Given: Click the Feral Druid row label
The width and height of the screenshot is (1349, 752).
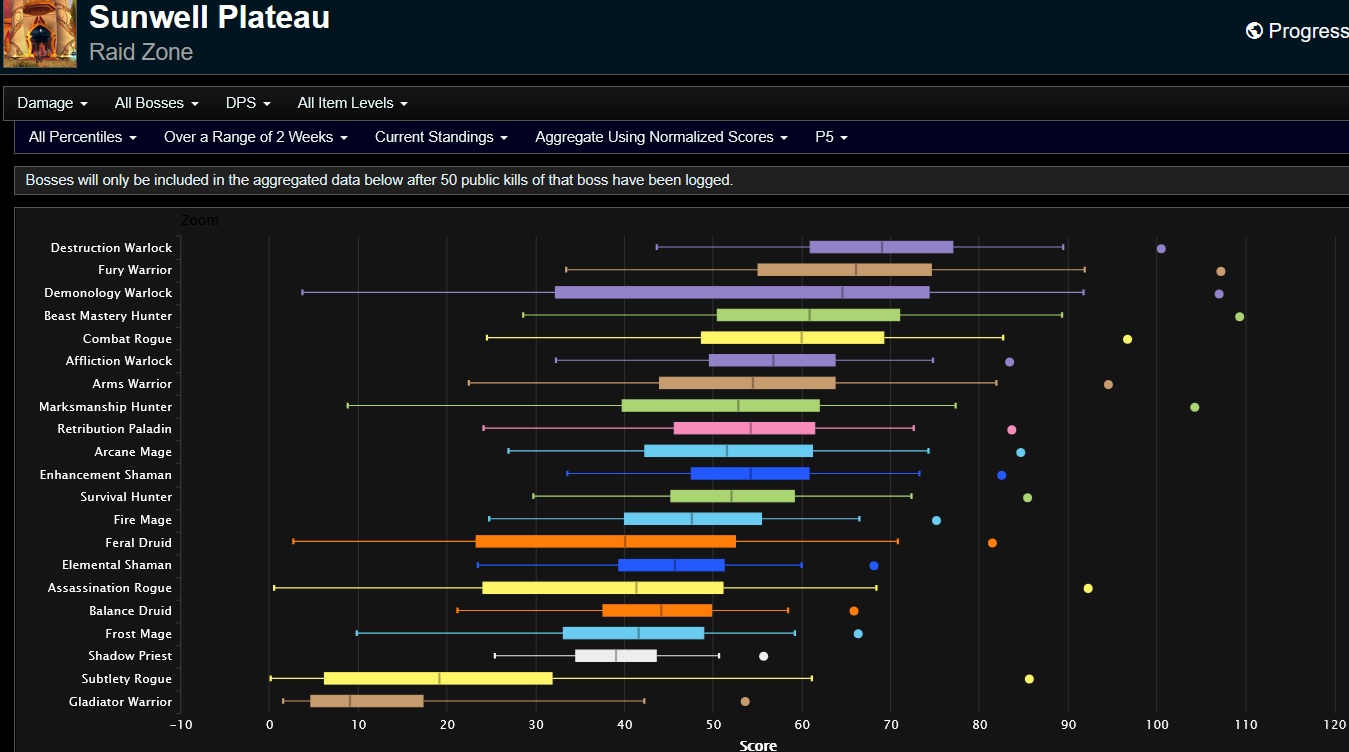Looking at the screenshot, I should click(139, 543).
